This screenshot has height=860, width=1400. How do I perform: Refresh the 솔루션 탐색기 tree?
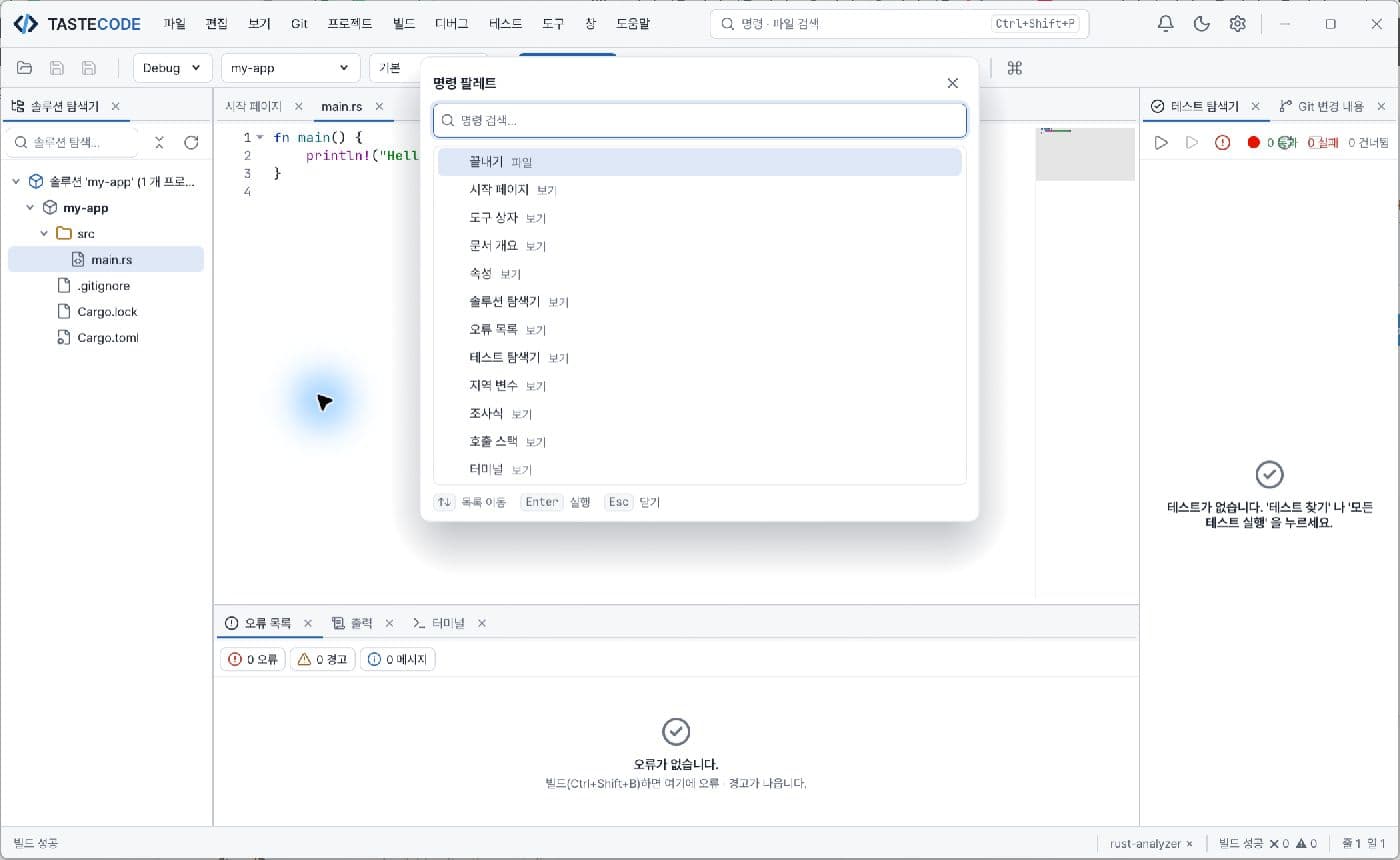191,143
